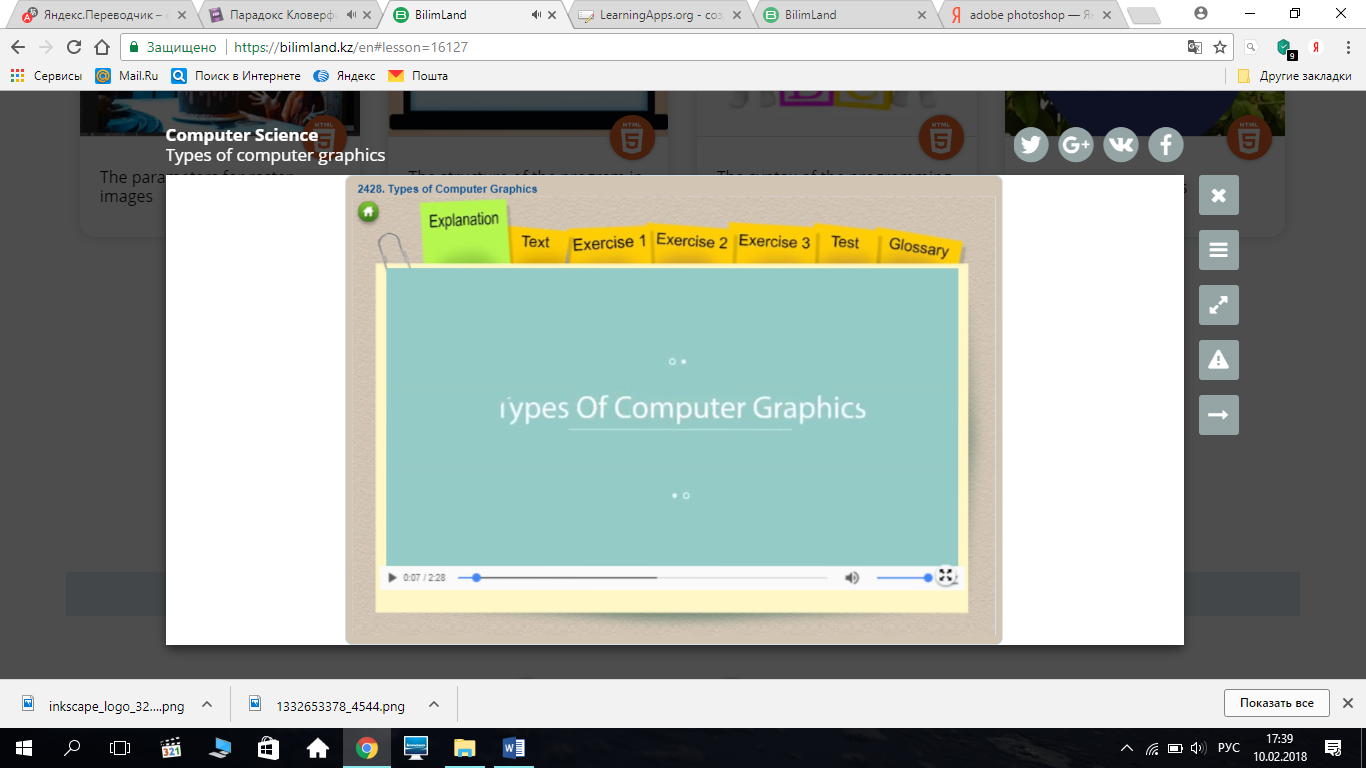Close the LearningApps.org browser tab
This screenshot has width=1366, height=768.
point(736,15)
